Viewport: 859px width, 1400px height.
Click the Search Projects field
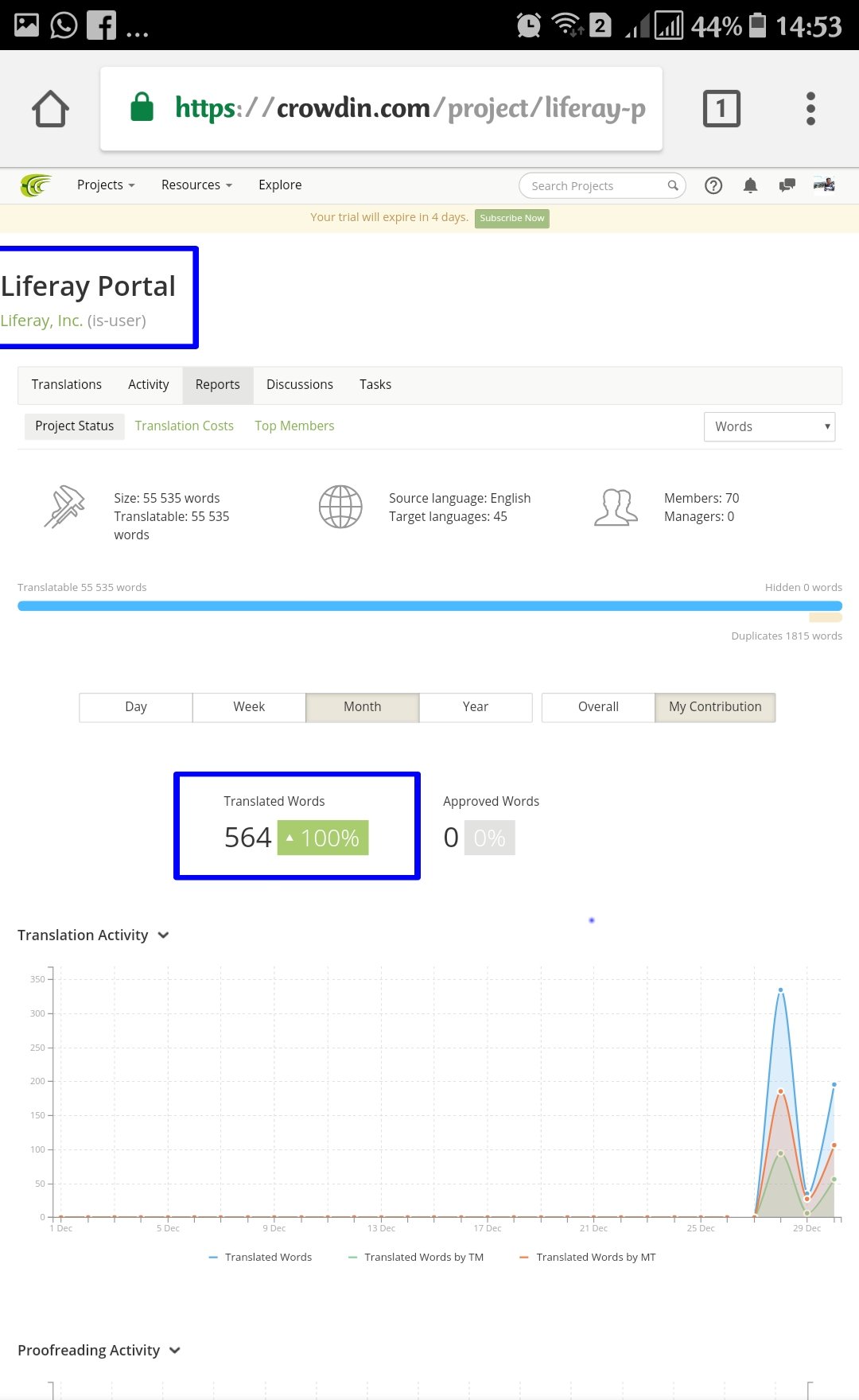point(602,185)
